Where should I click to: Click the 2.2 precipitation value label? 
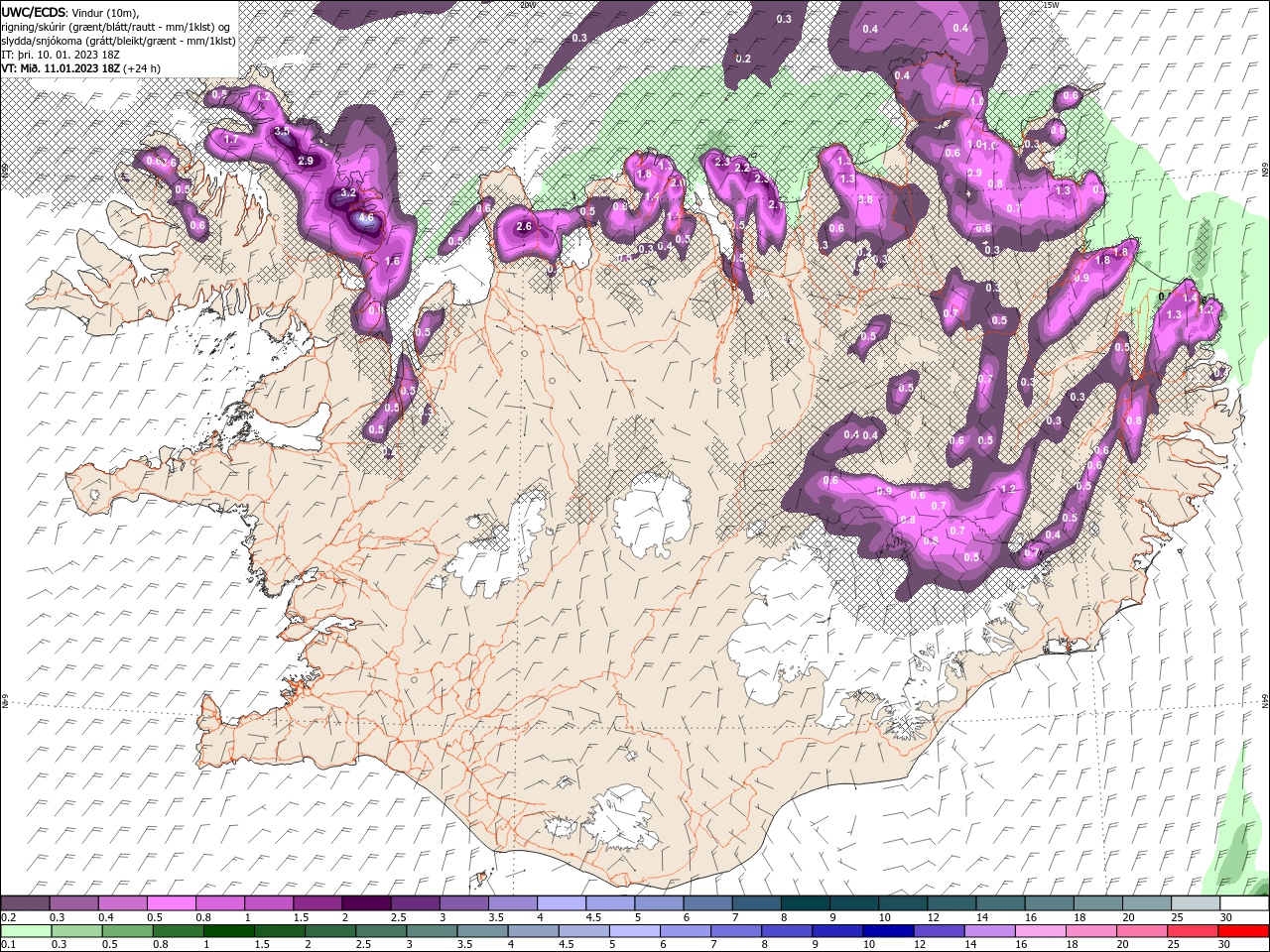pyautogui.click(x=742, y=169)
